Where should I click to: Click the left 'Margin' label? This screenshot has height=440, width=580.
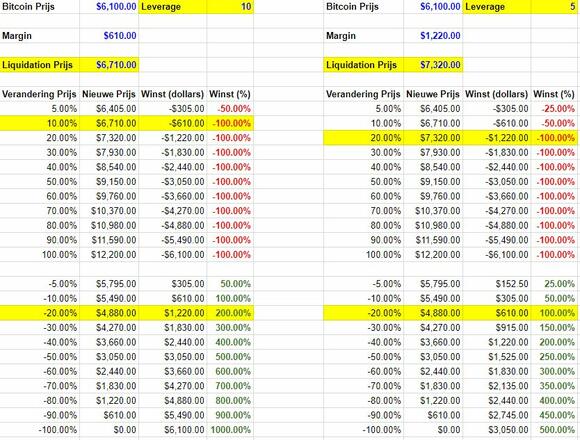tap(17, 36)
